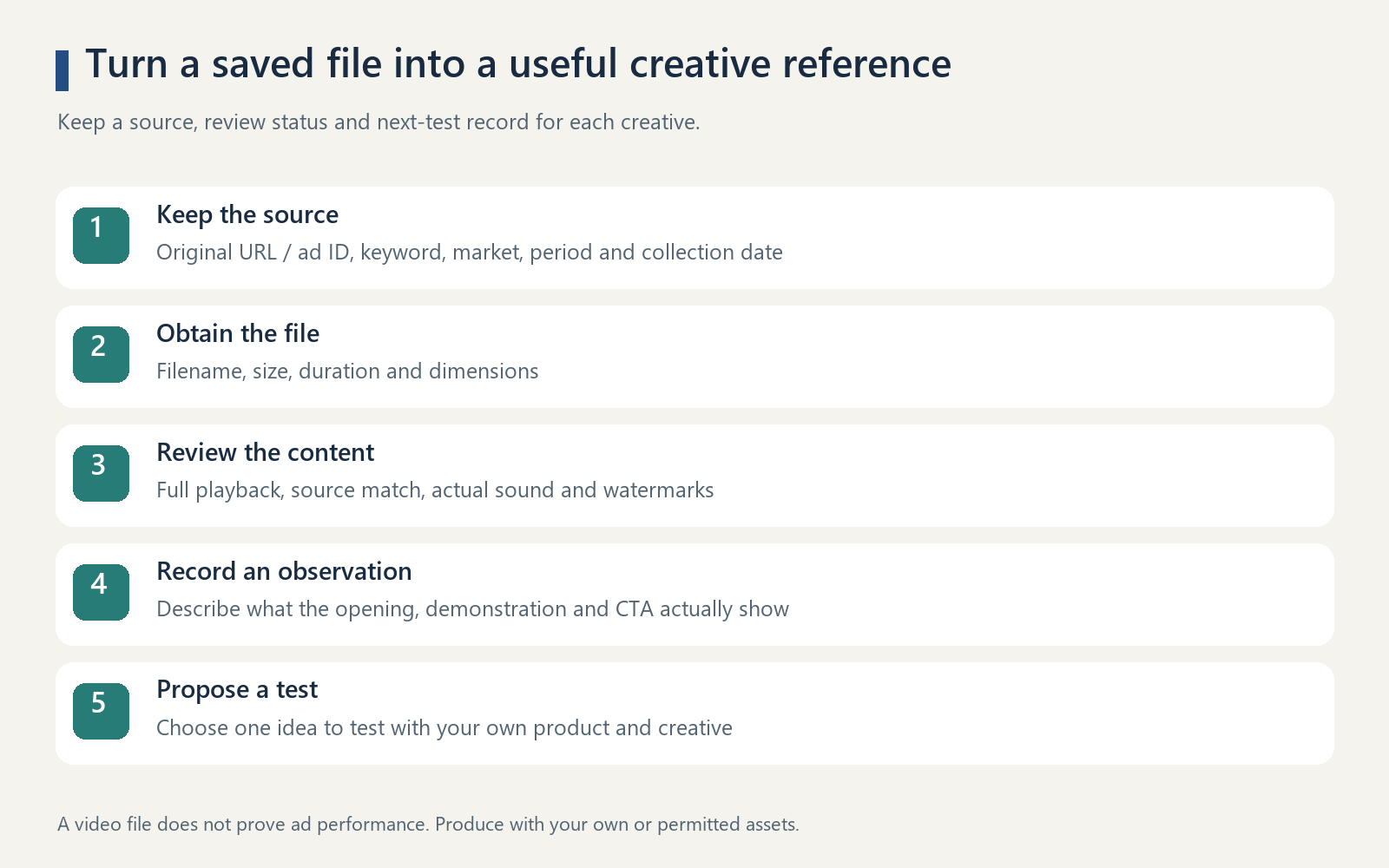This screenshot has width=1389, height=868.
Task: Click the 'Filename, size, duration and dimensions' text
Action: click(x=347, y=372)
